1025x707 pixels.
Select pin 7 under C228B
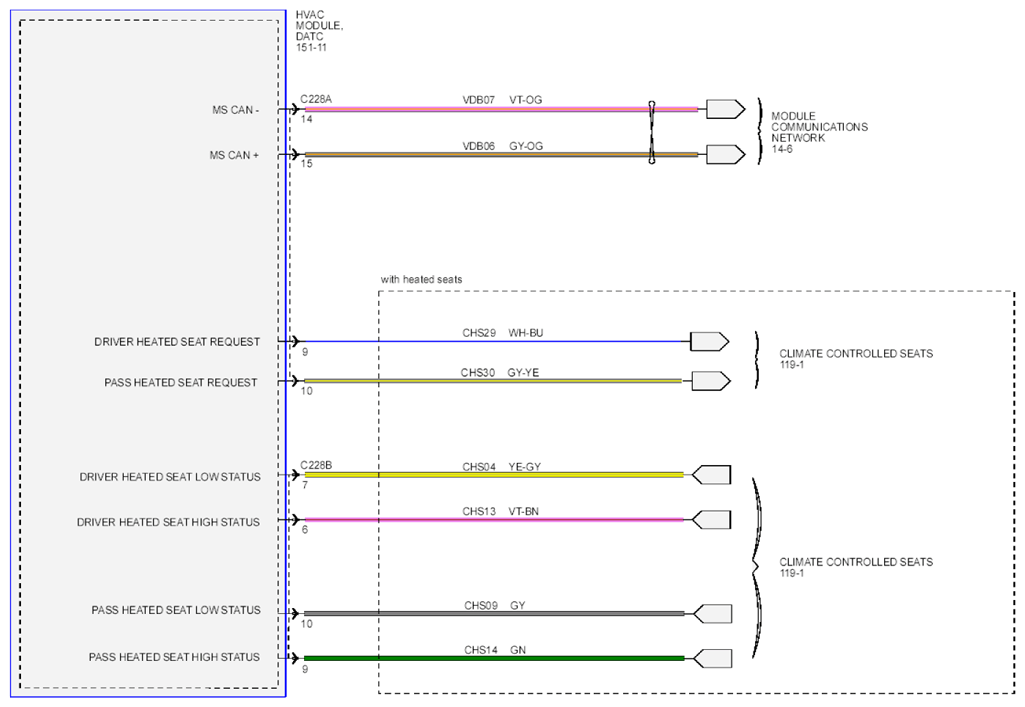click(x=305, y=485)
